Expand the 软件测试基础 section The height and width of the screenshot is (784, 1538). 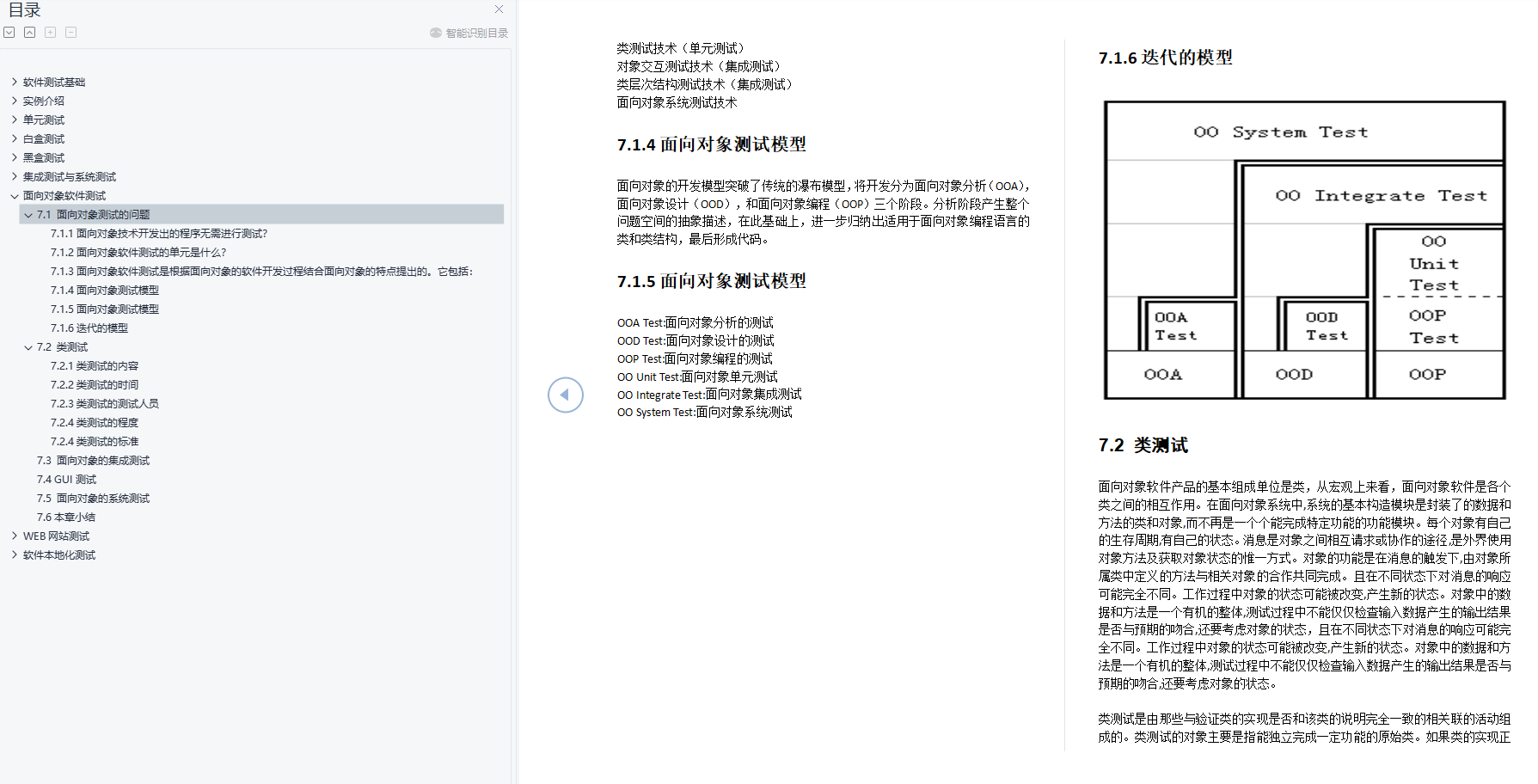click(x=14, y=82)
